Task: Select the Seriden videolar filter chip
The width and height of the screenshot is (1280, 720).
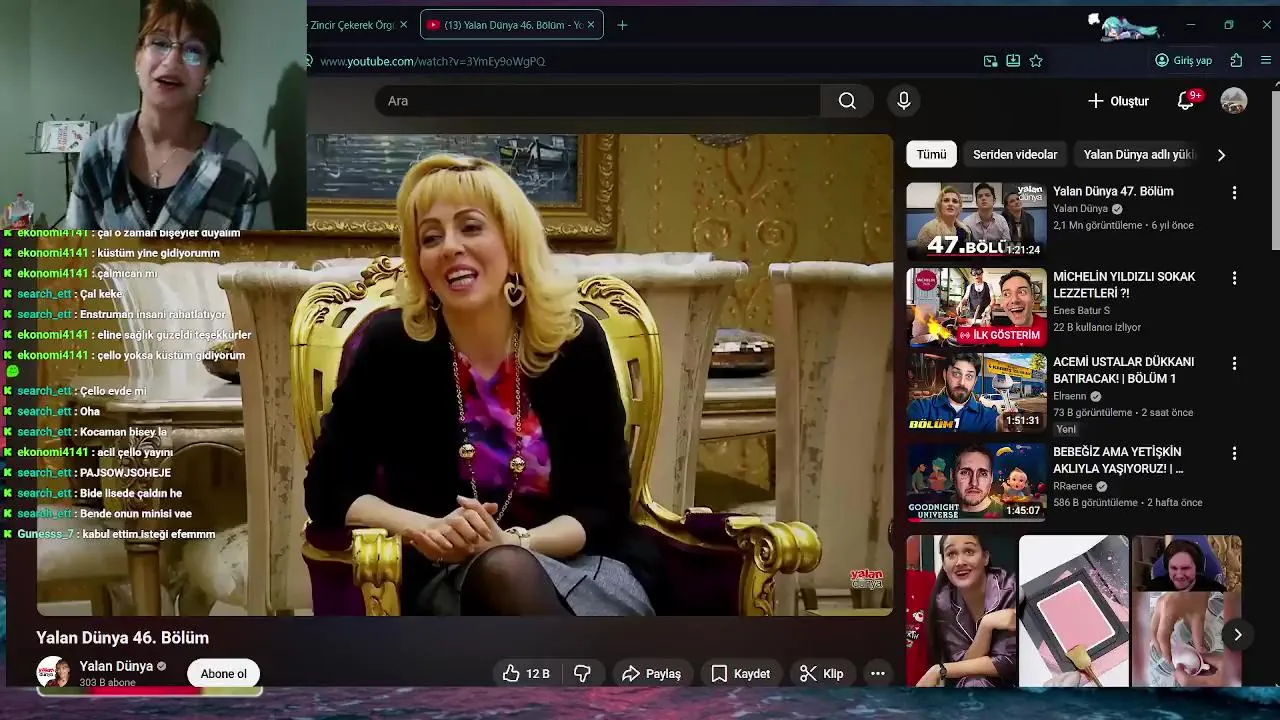Action: point(1015,154)
